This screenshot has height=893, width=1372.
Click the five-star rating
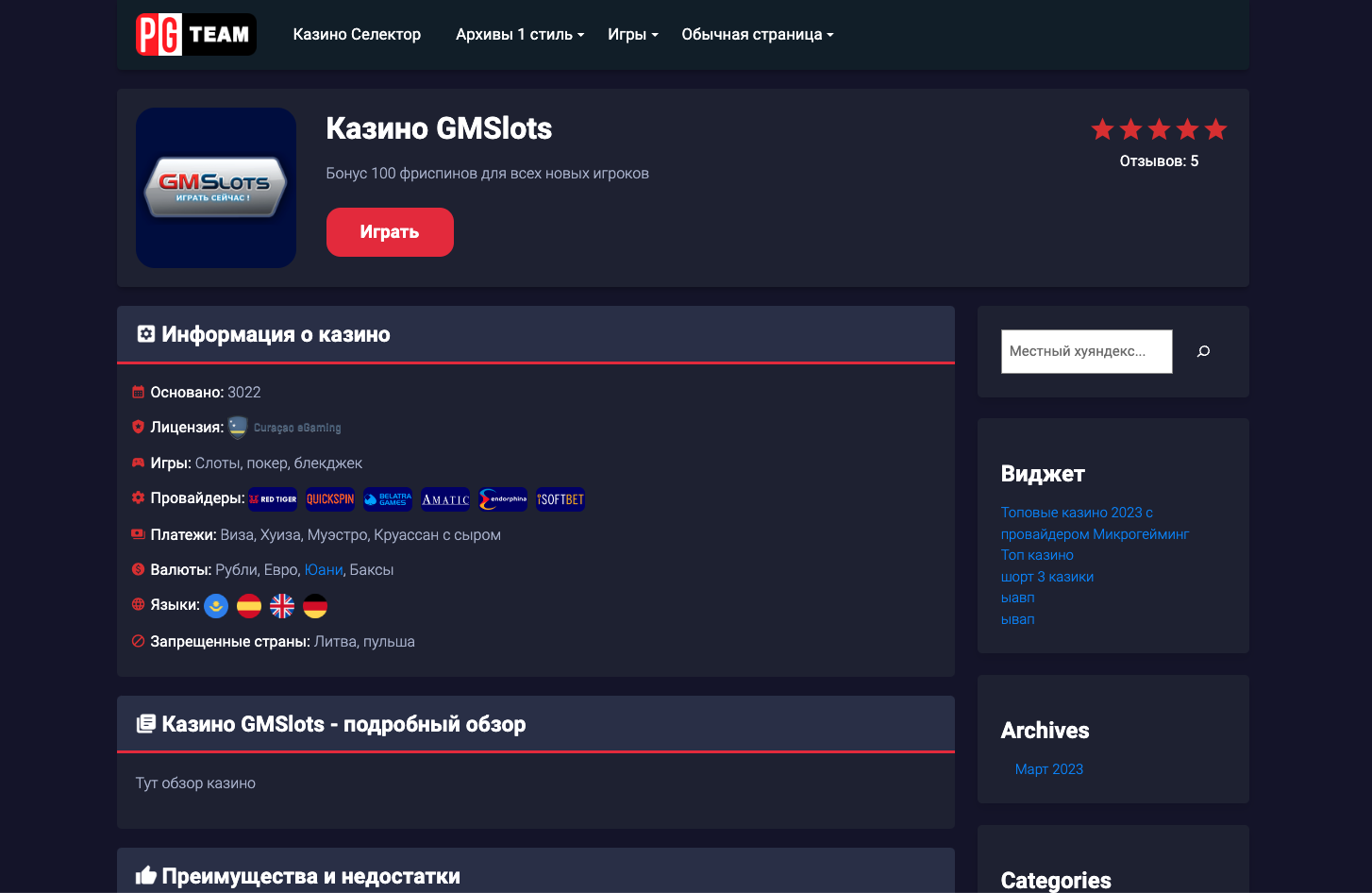coord(1159,129)
